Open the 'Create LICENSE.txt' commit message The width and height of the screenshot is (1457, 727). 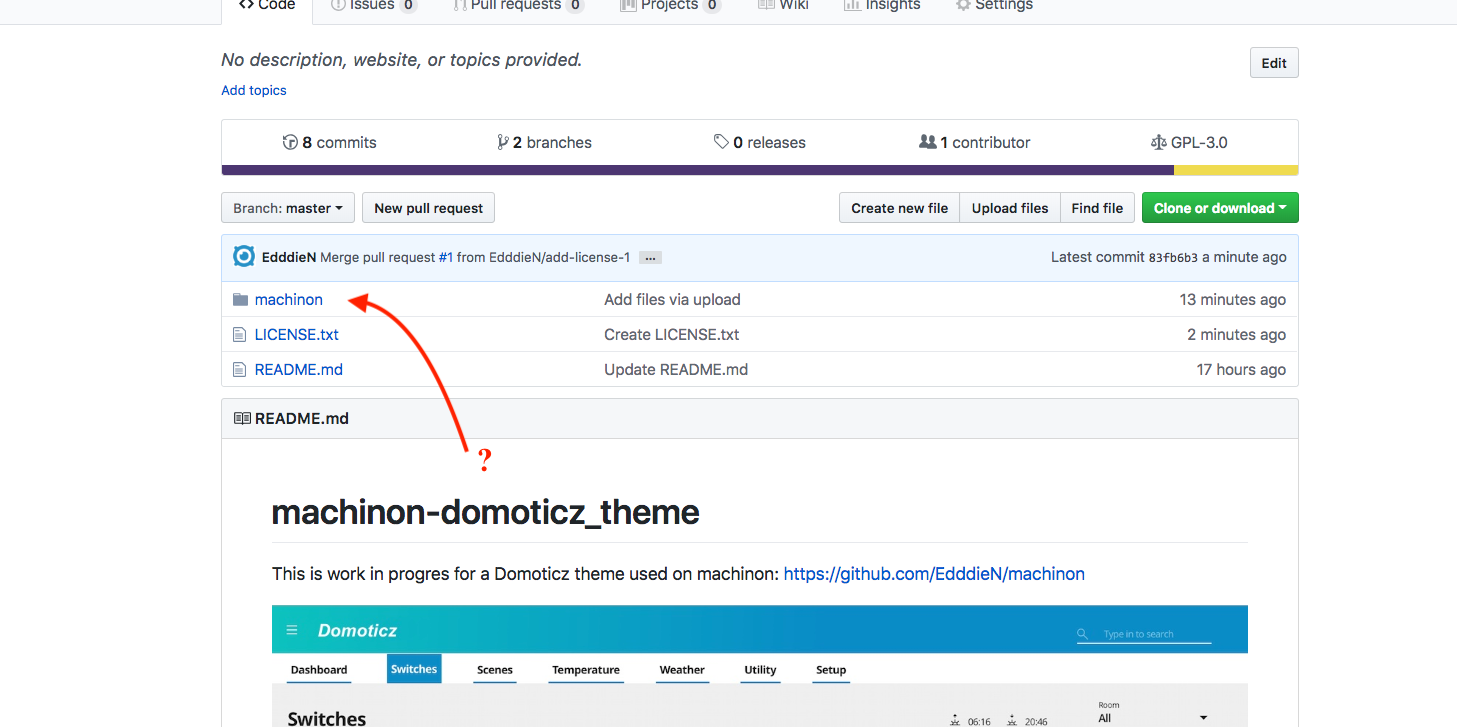tap(672, 334)
